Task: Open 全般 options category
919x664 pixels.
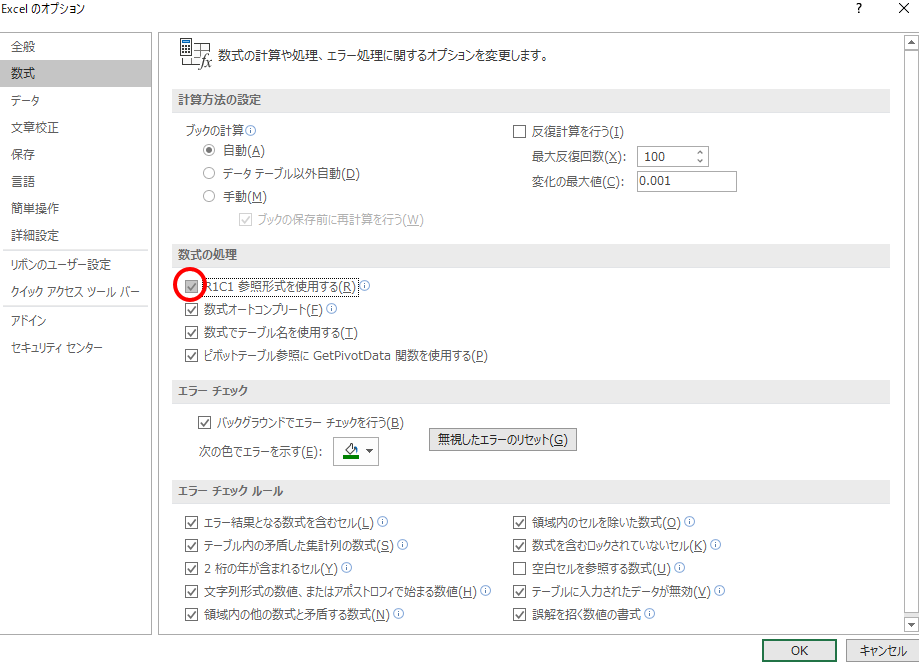Action: (76, 46)
